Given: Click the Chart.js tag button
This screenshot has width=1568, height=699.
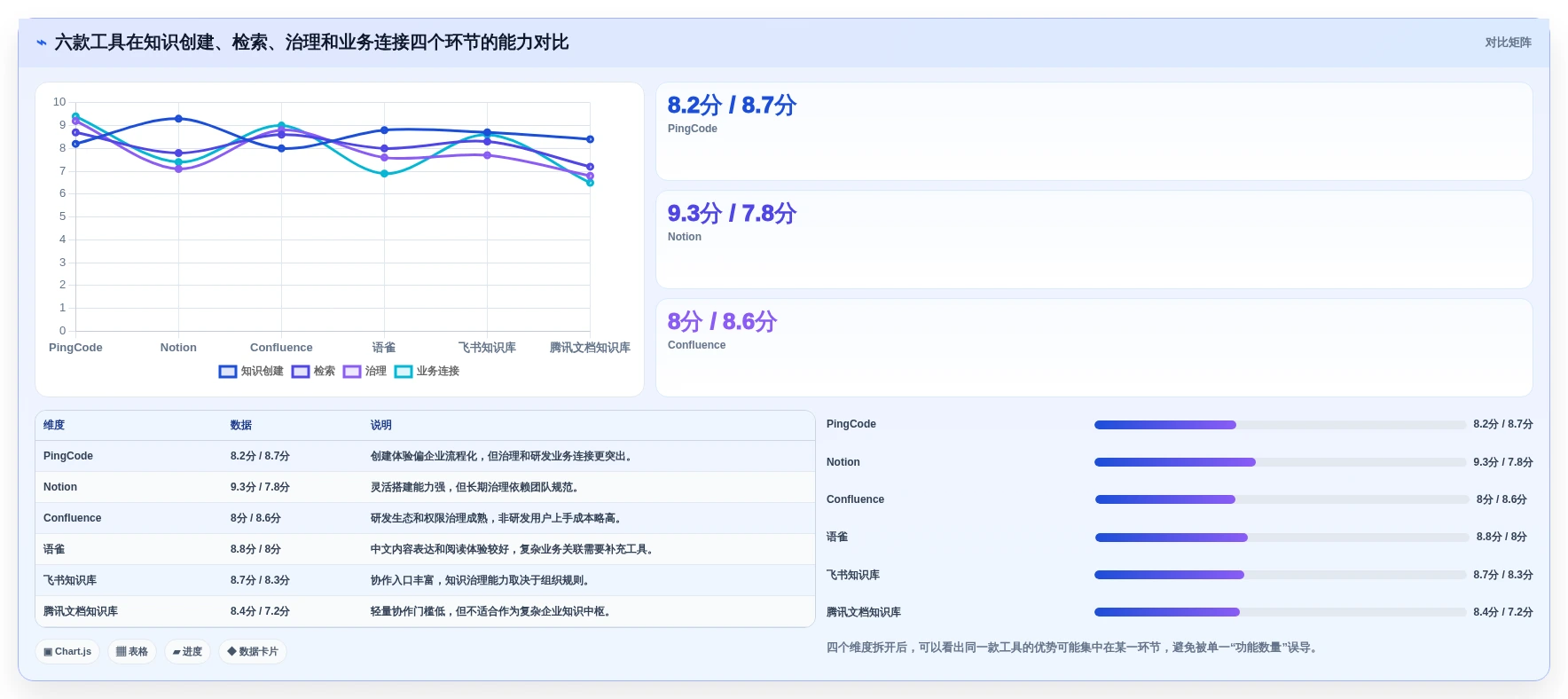Looking at the screenshot, I should [x=67, y=651].
